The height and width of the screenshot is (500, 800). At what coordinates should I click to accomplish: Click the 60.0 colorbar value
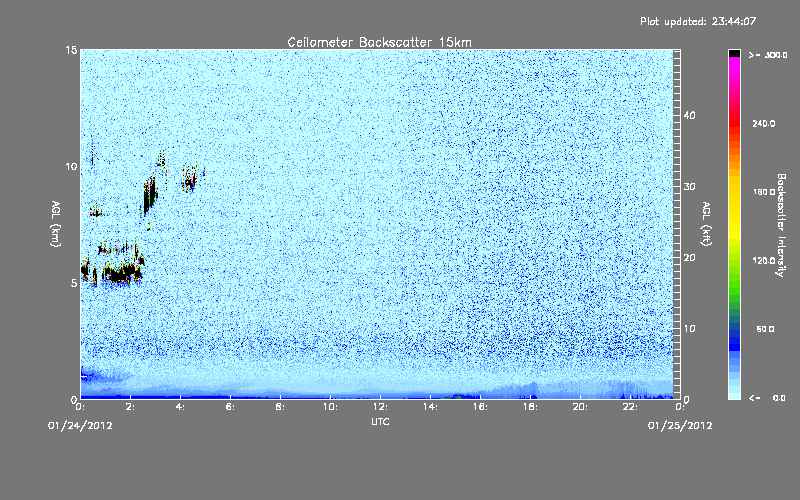[765, 329]
